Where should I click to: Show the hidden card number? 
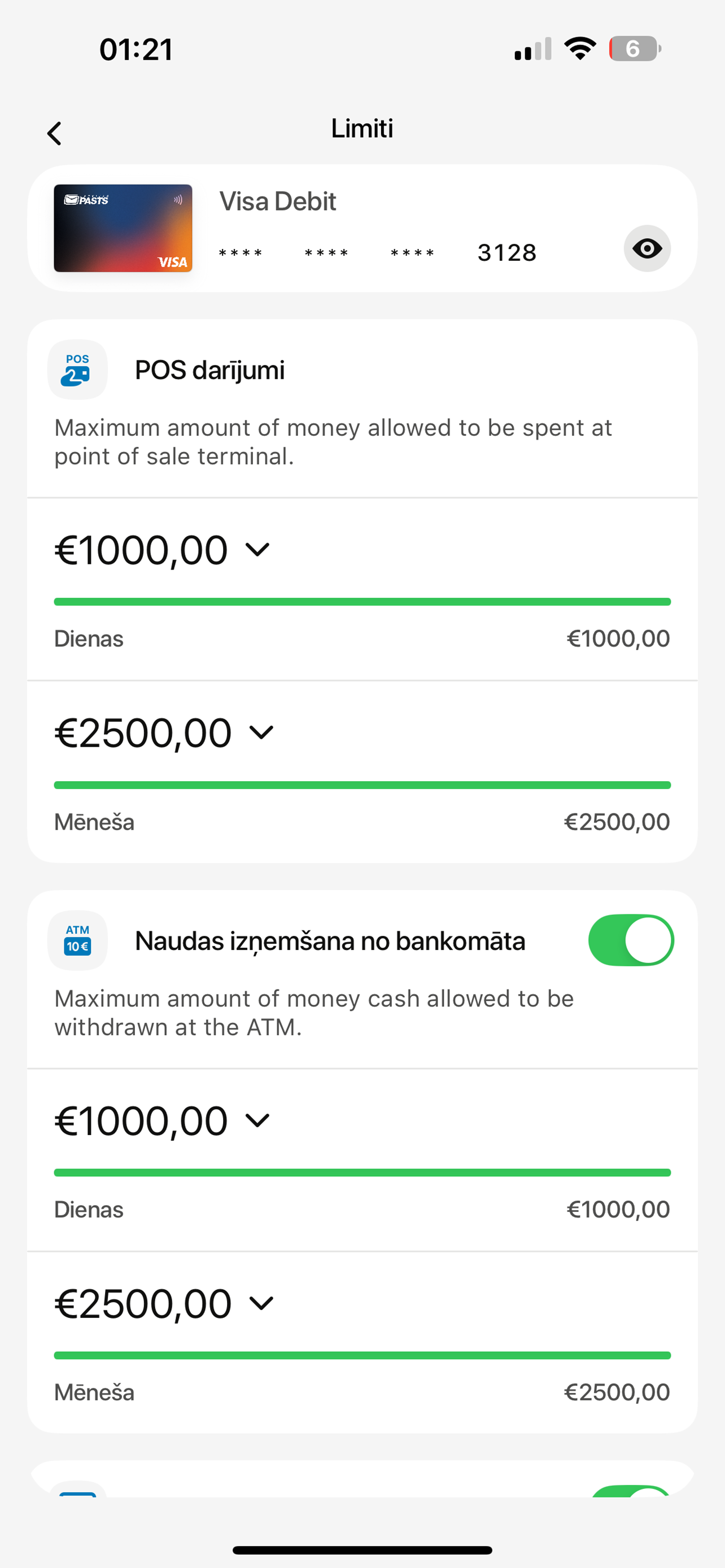pos(647,248)
